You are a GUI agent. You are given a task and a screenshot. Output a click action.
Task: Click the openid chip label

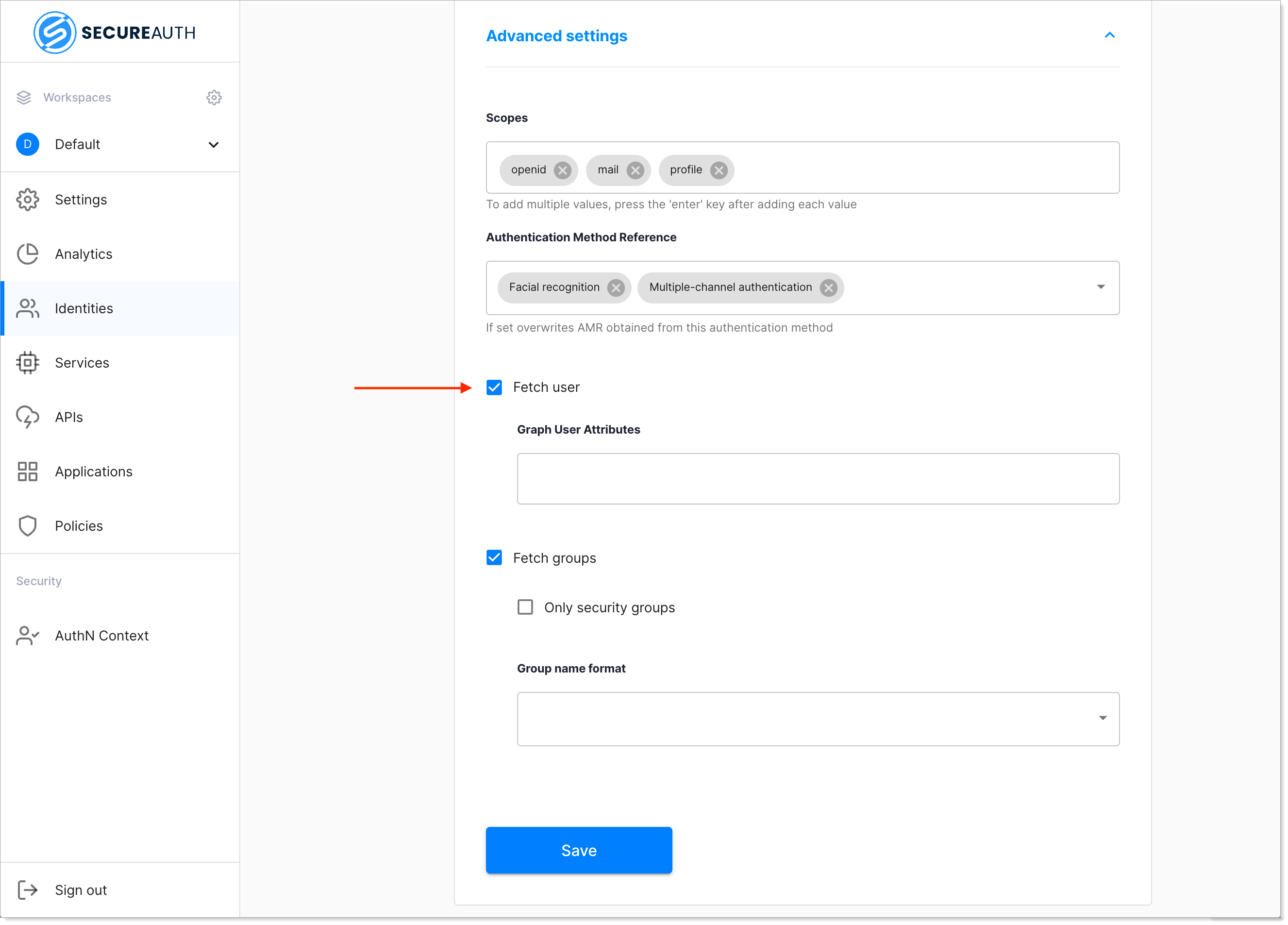(x=529, y=170)
